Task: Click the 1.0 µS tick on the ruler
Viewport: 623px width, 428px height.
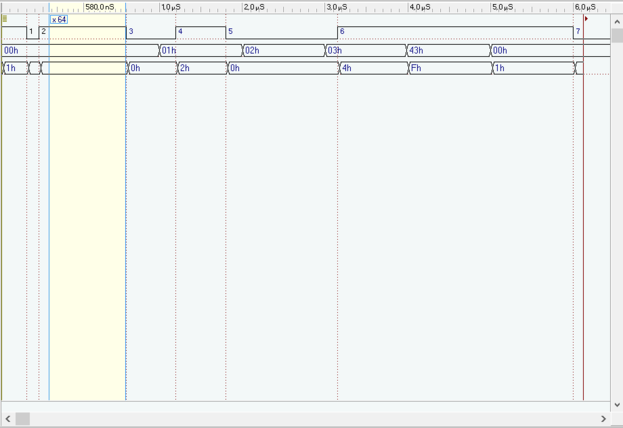Action: [171, 7]
